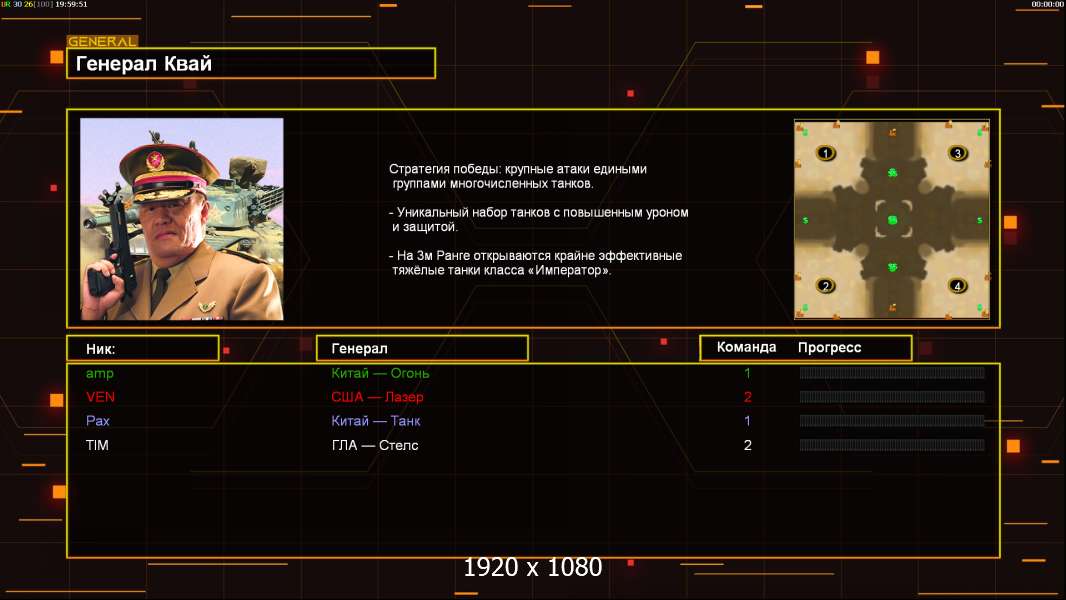The width and height of the screenshot is (1066, 600).
Task: Select start position 4 on the minimap
Action: click(958, 285)
